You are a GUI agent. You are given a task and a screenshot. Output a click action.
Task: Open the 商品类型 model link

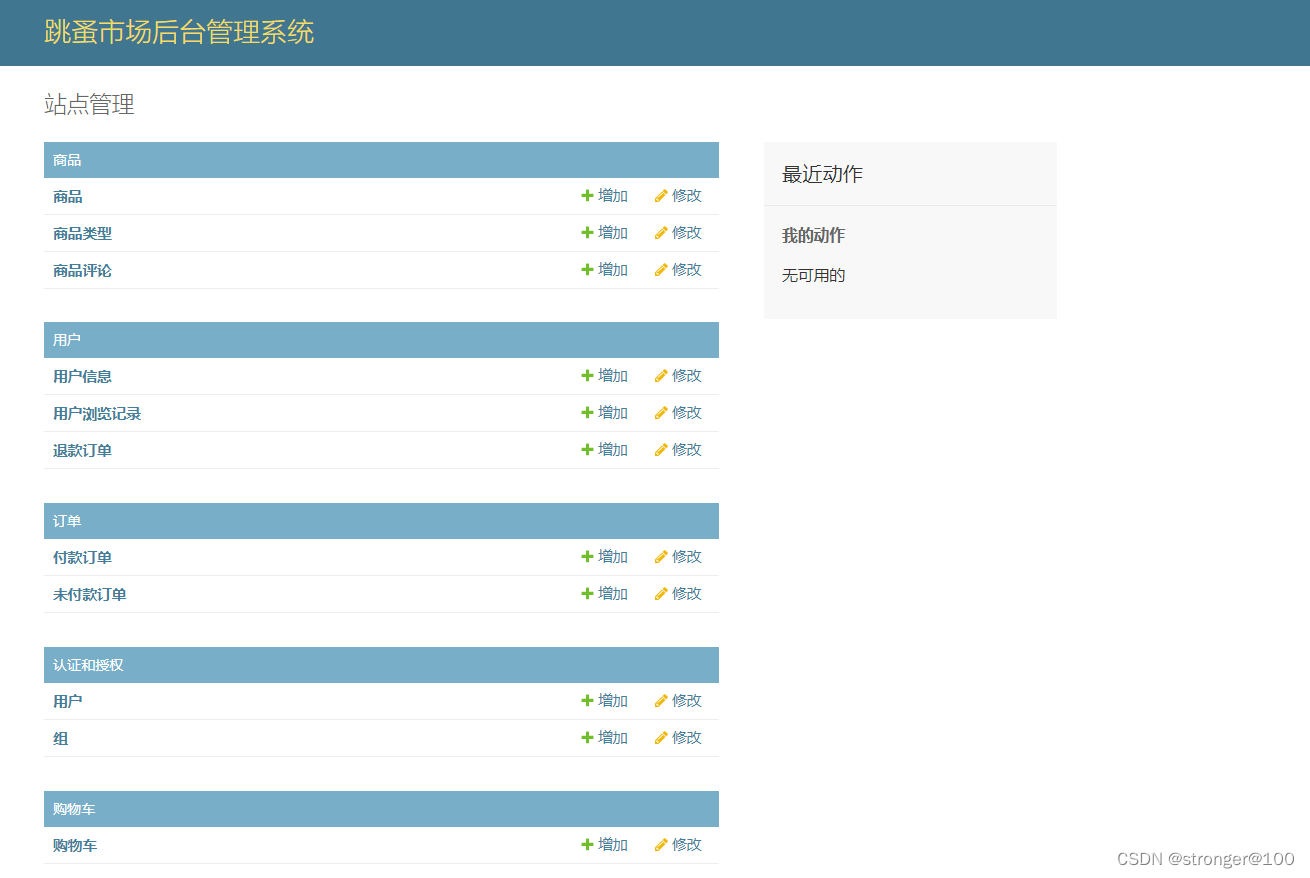click(x=82, y=234)
